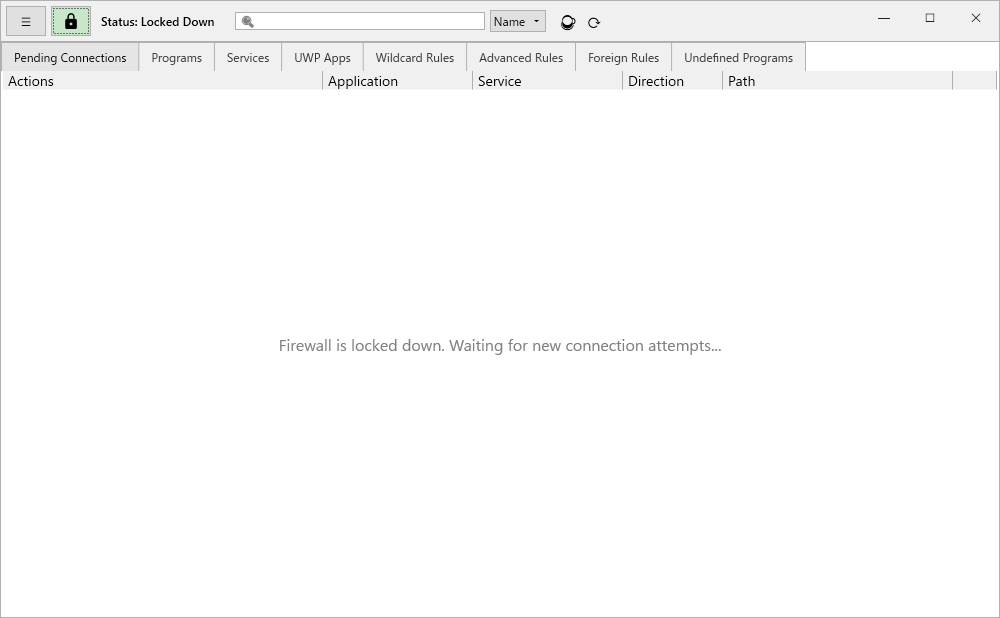Click the 'Firewall is locked down' message

(x=500, y=346)
